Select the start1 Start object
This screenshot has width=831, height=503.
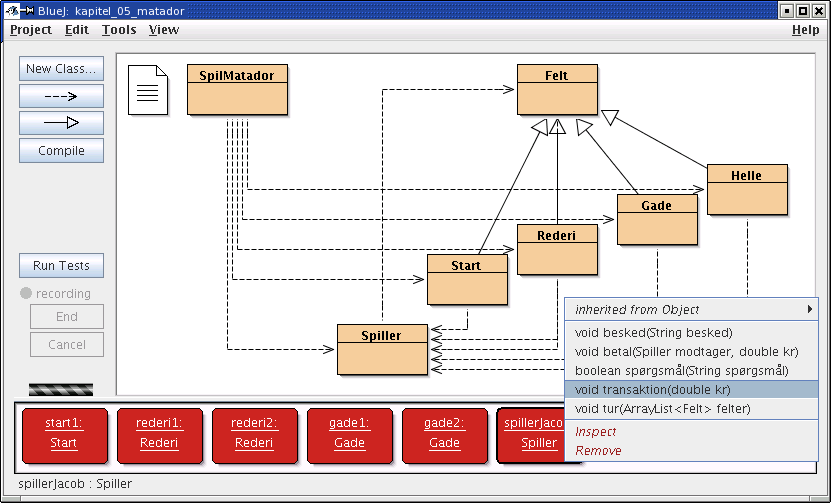pyautogui.click(x=63, y=434)
